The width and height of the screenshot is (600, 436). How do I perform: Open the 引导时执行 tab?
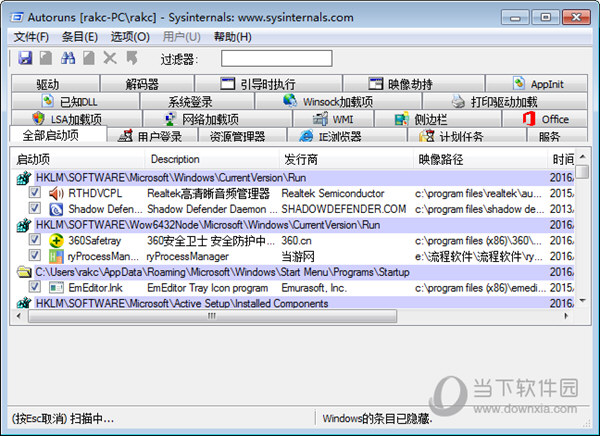[268, 83]
